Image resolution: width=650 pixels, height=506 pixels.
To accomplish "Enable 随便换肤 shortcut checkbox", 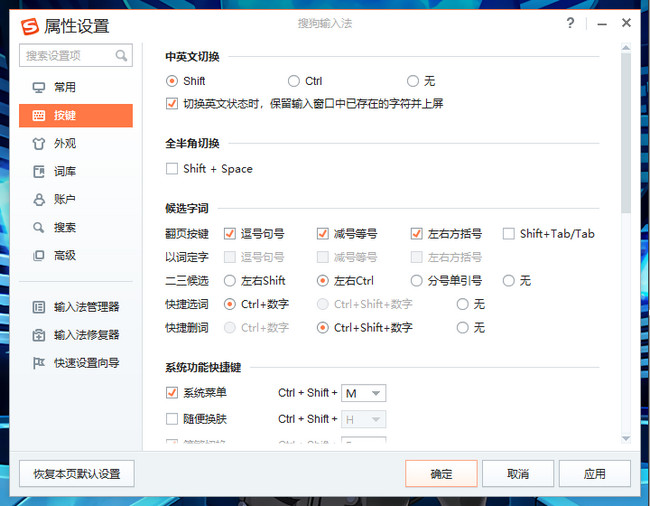I will coord(172,419).
